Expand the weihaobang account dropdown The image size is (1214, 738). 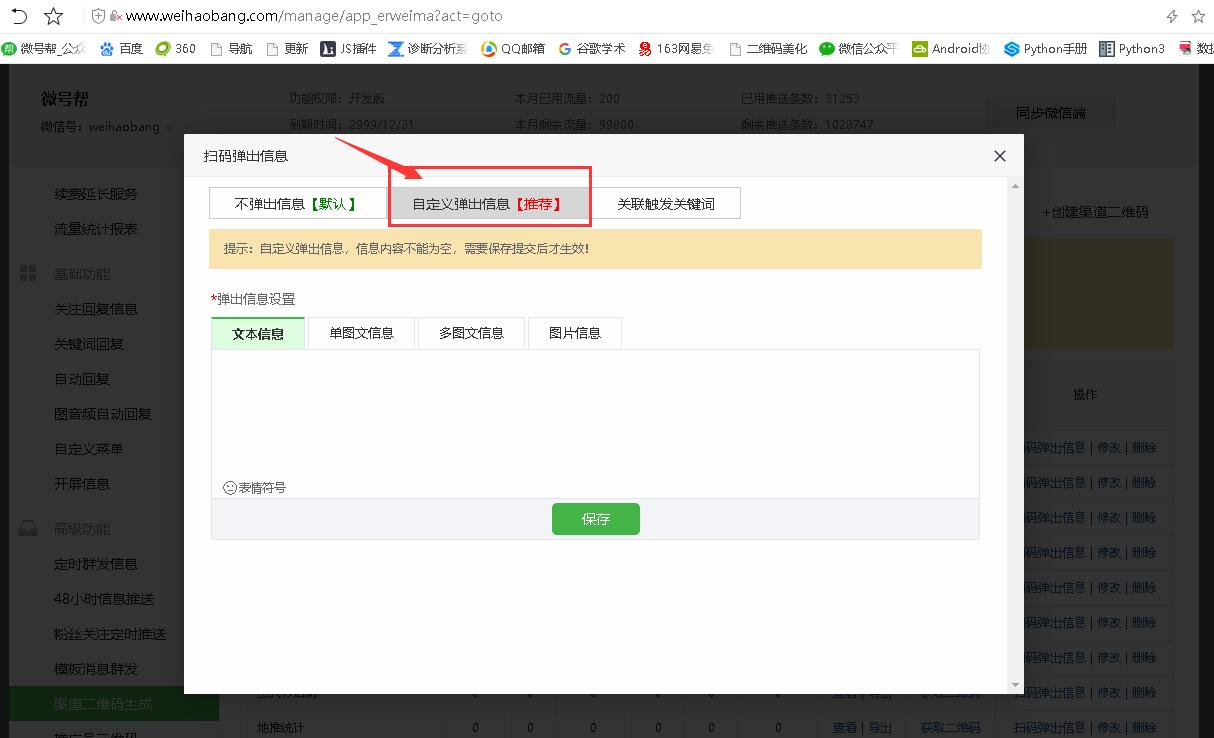pyautogui.click(x=169, y=128)
